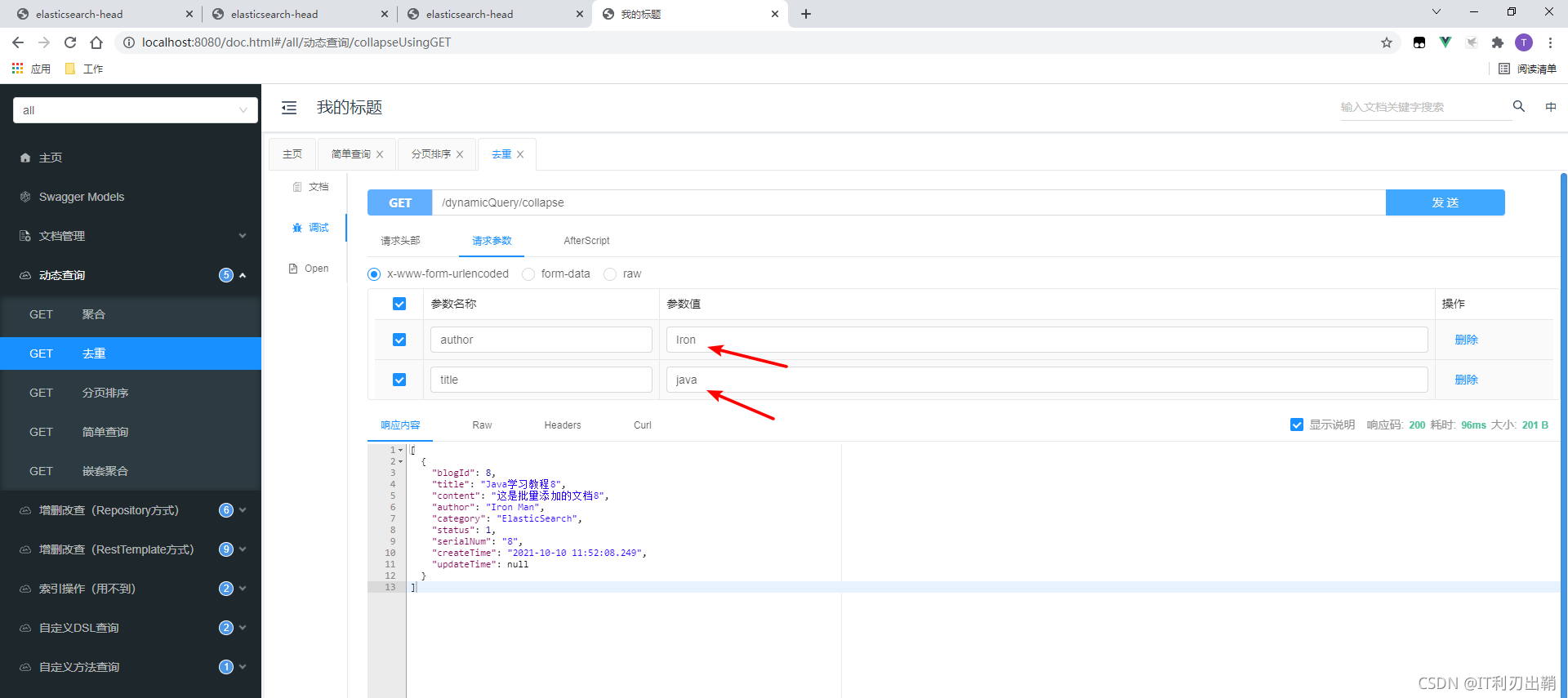Screen dimensions: 1568x698
Task: Toggle the 显示说明 checkbox
Action: click(x=1297, y=425)
